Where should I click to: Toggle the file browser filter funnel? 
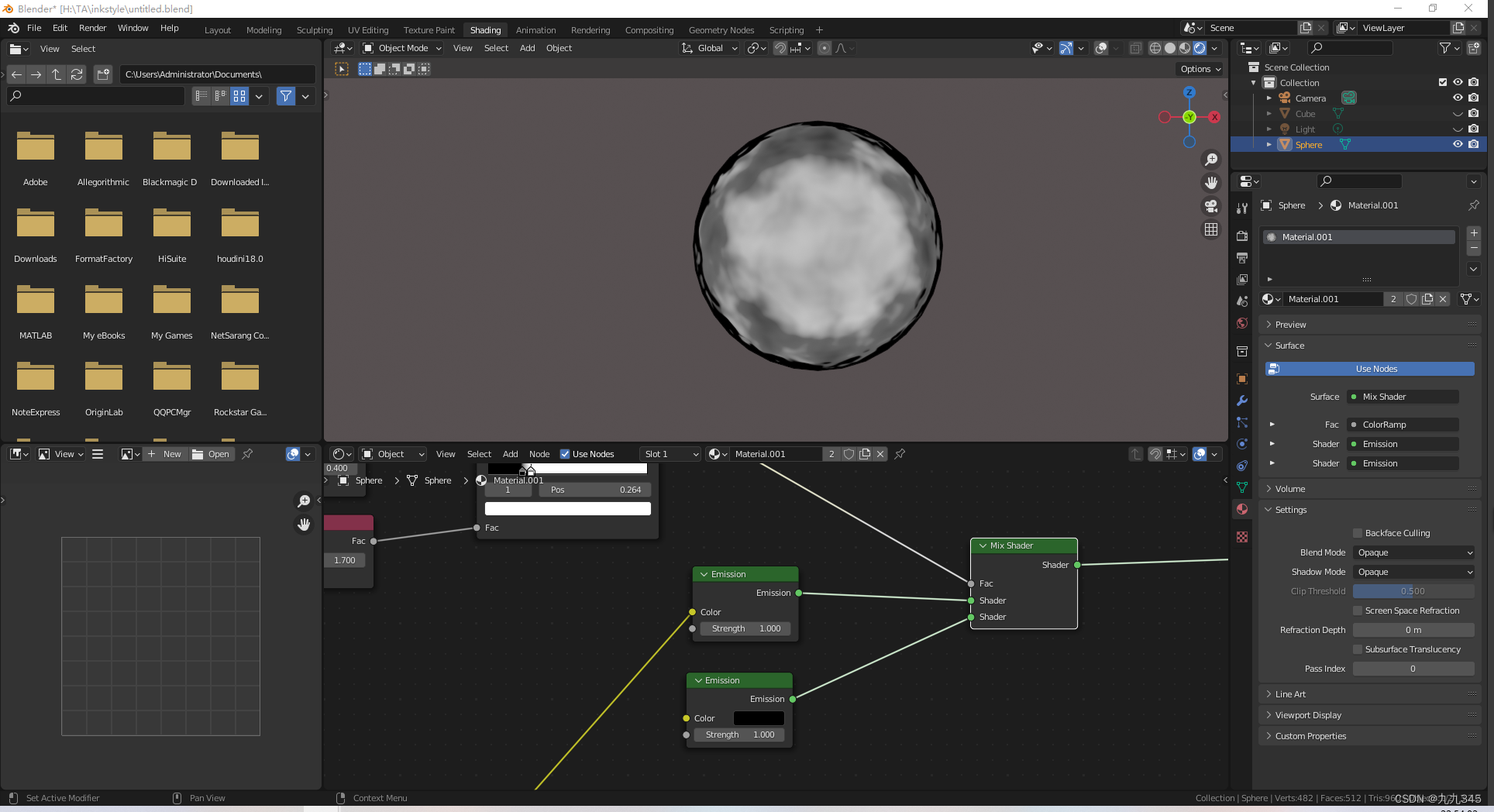[286, 96]
